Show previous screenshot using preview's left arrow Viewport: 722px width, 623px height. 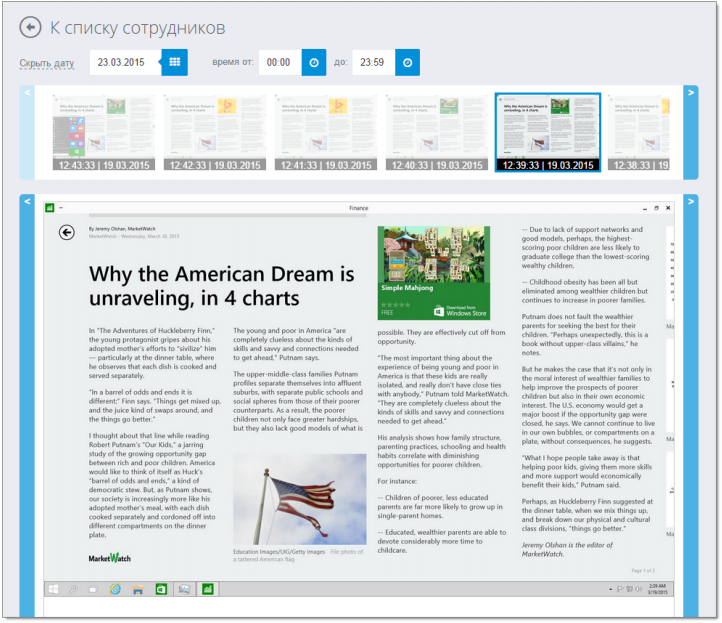tap(27, 405)
